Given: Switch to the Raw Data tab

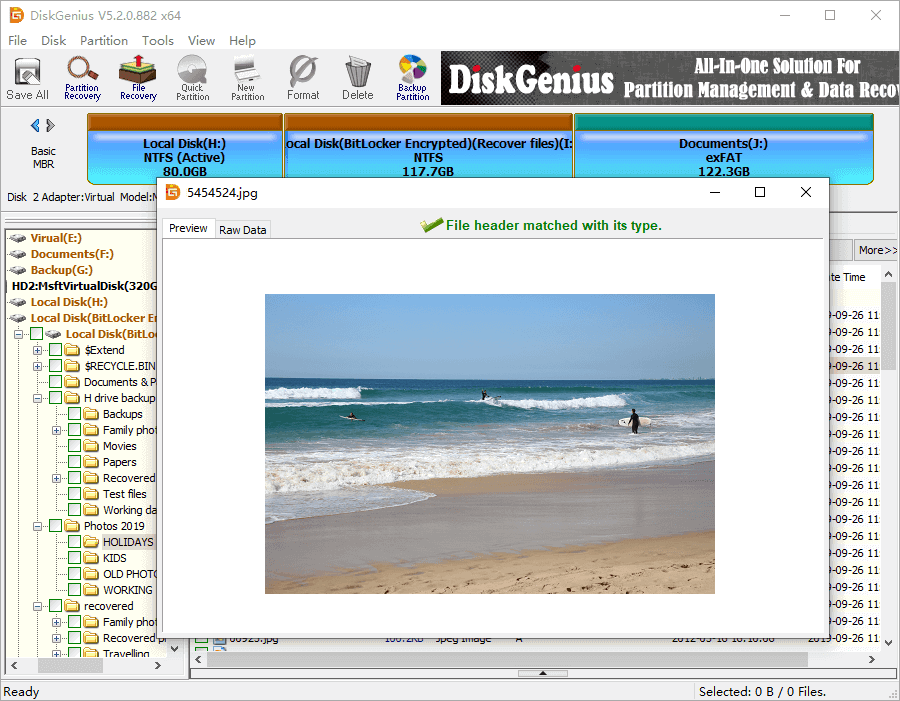Looking at the screenshot, I should pyautogui.click(x=242, y=230).
